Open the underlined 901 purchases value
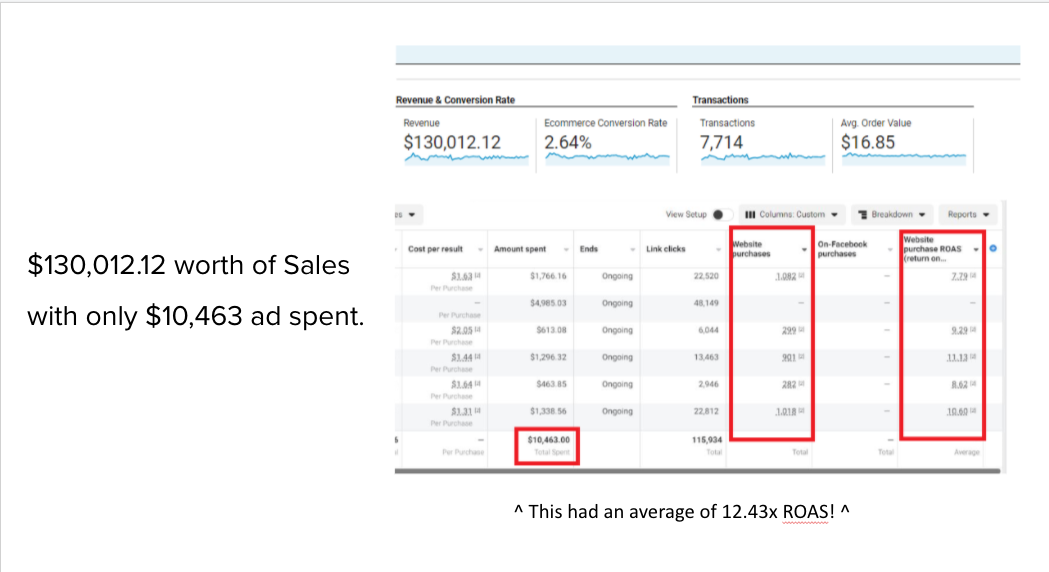Screen dimensions: 1049x572 pos(785,357)
